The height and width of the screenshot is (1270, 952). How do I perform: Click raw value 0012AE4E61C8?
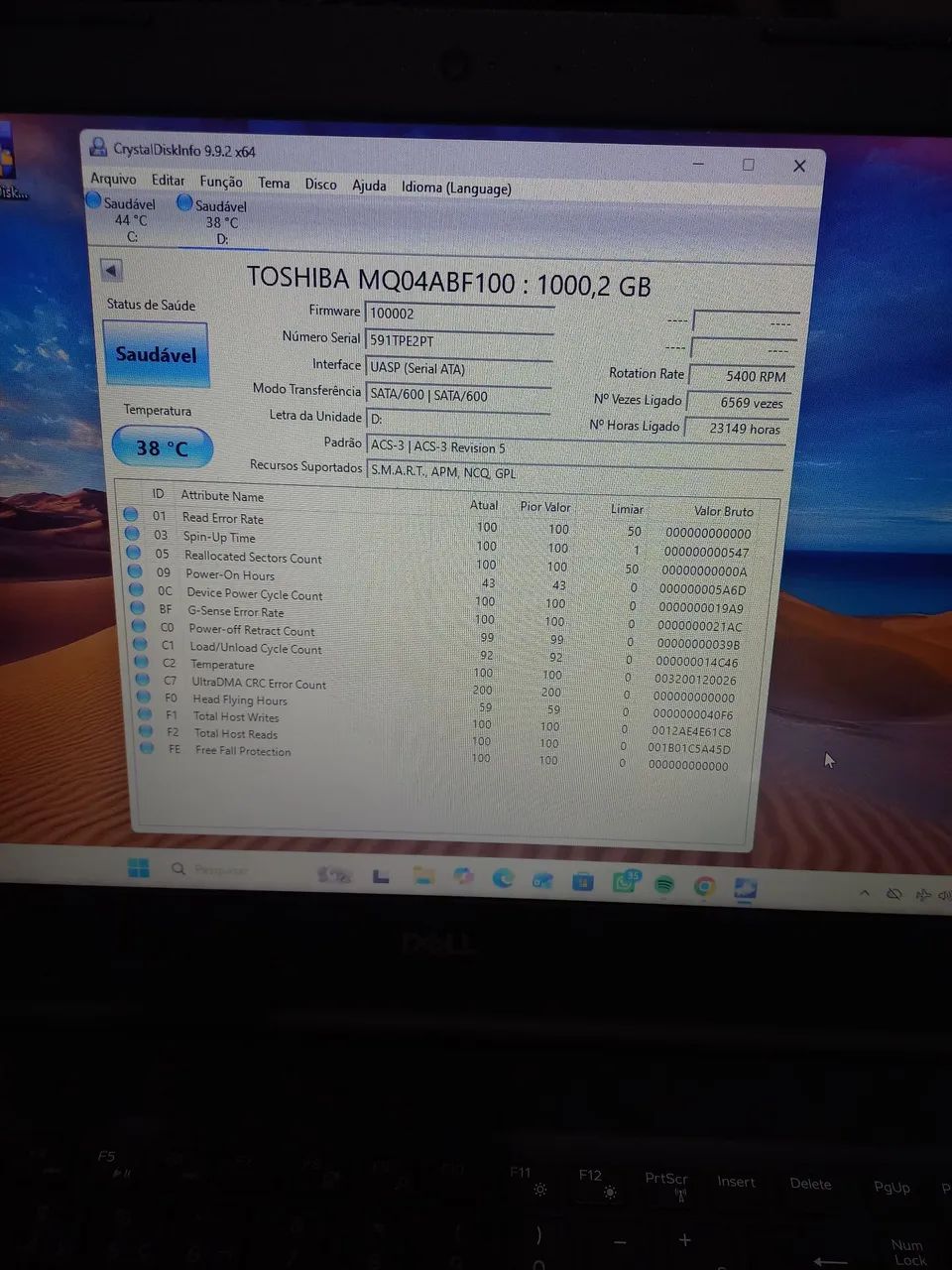coord(691,731)
